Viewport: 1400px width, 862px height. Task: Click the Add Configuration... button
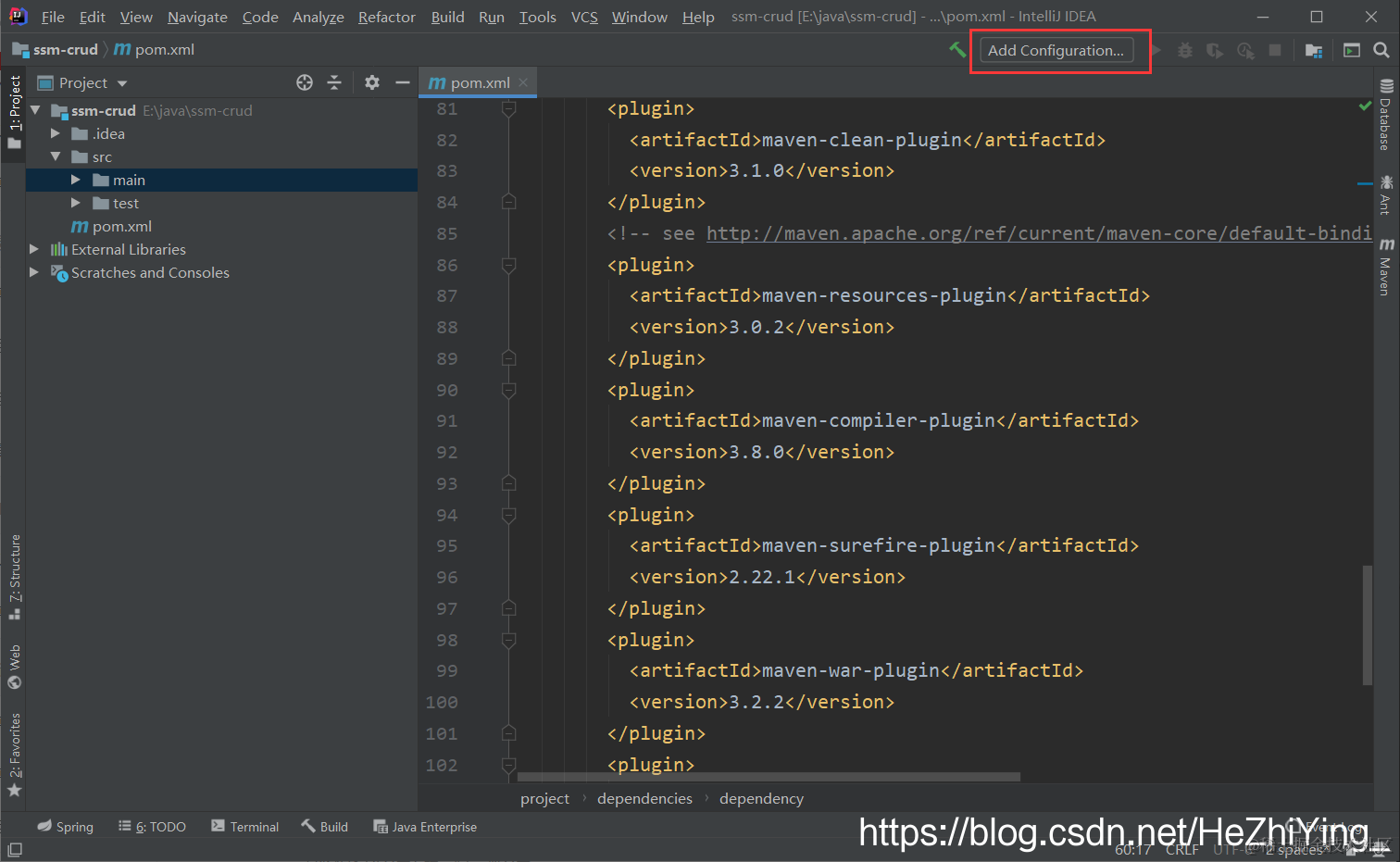1056,50
